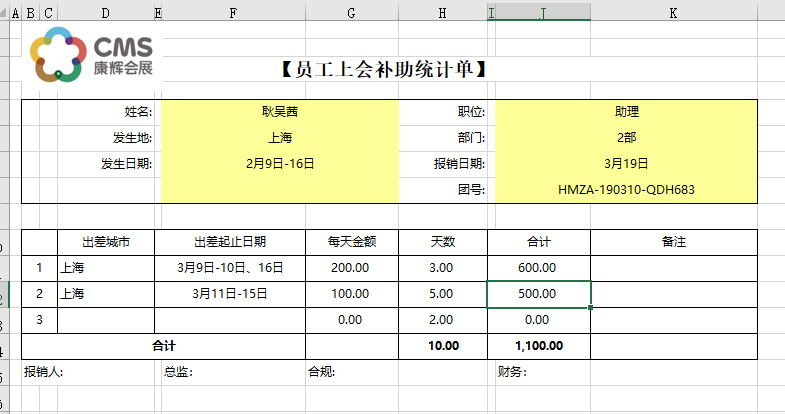Select column header K
The height and width of the screenshot is (414, 785).
pos(673,12)
